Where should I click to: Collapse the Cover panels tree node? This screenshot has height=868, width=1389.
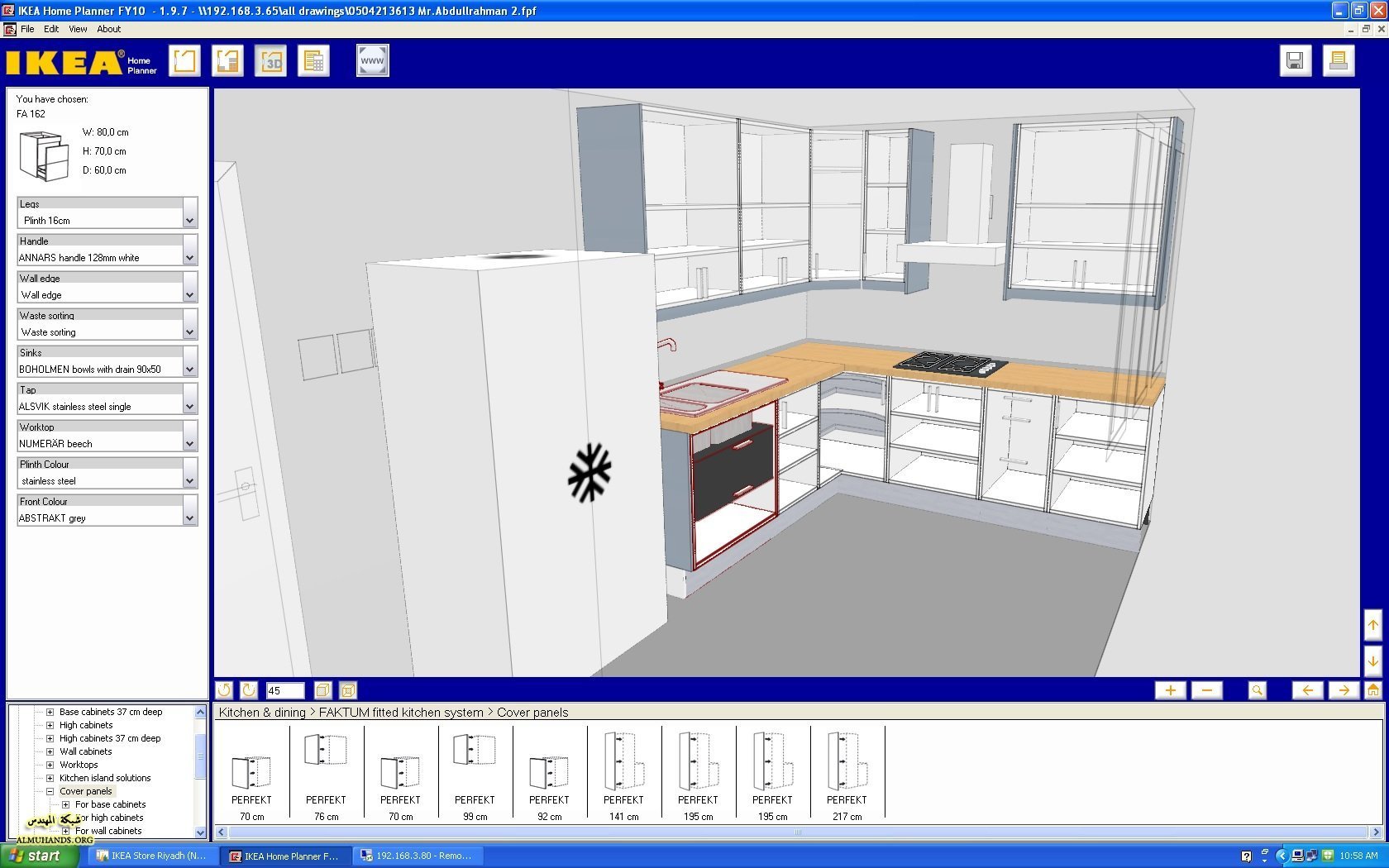click(50, 791)
